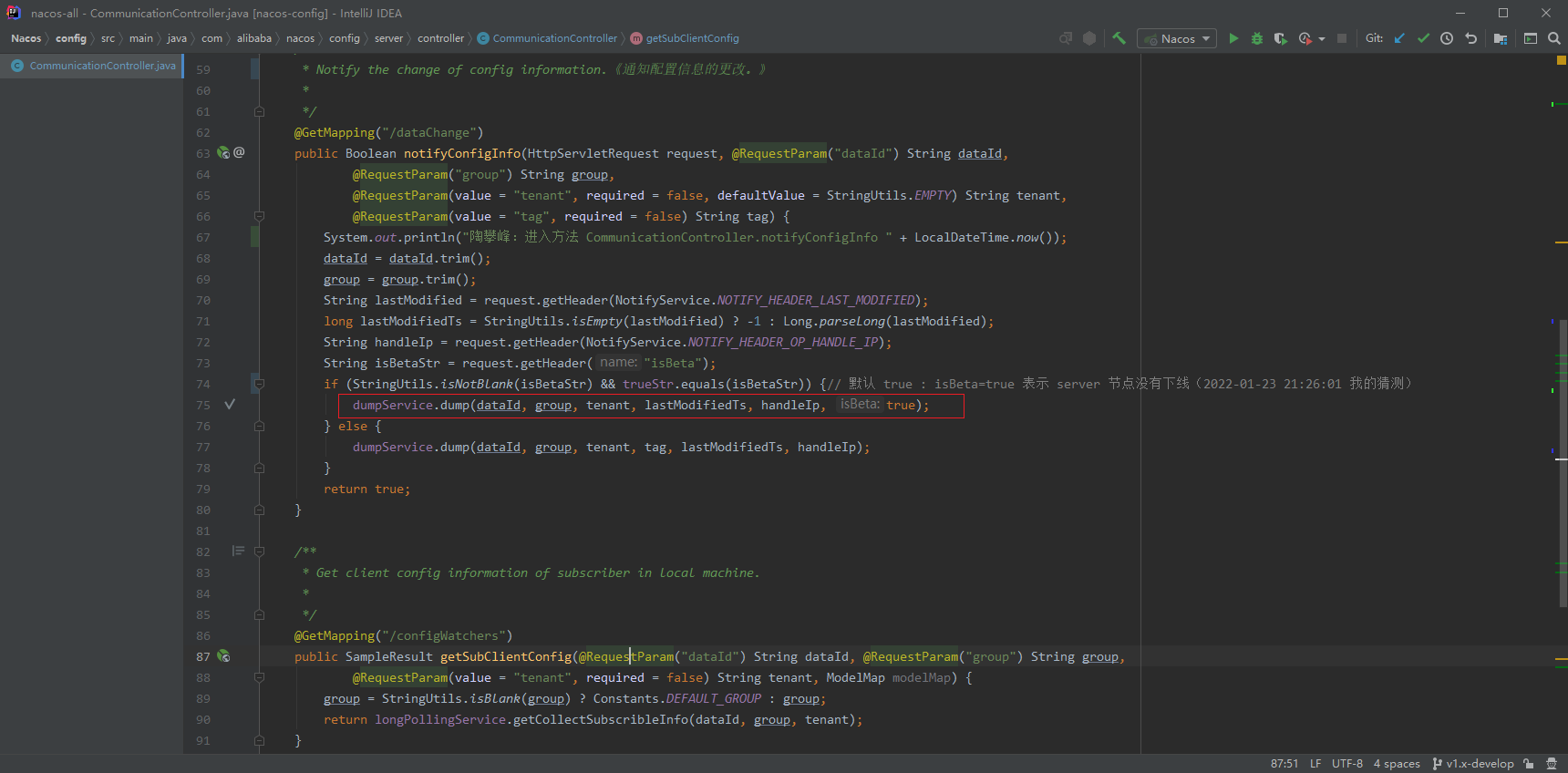1568x773 pixels.
Task: Click notifyConfigInfo method name on line 63
Action: click(462, 153)
